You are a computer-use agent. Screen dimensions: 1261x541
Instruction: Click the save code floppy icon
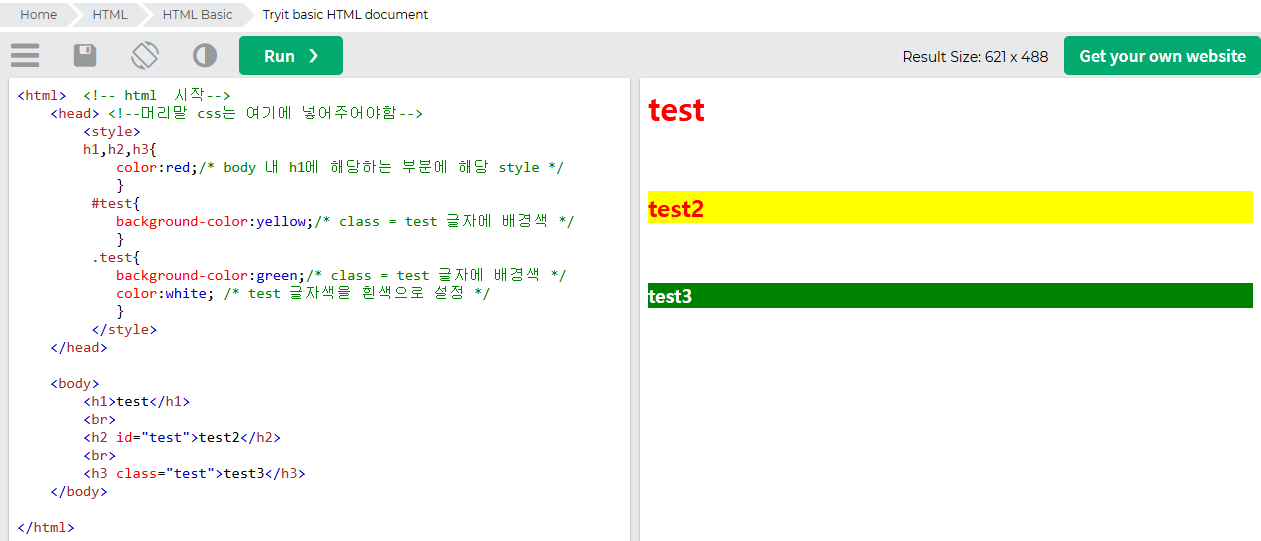(85, 56)
